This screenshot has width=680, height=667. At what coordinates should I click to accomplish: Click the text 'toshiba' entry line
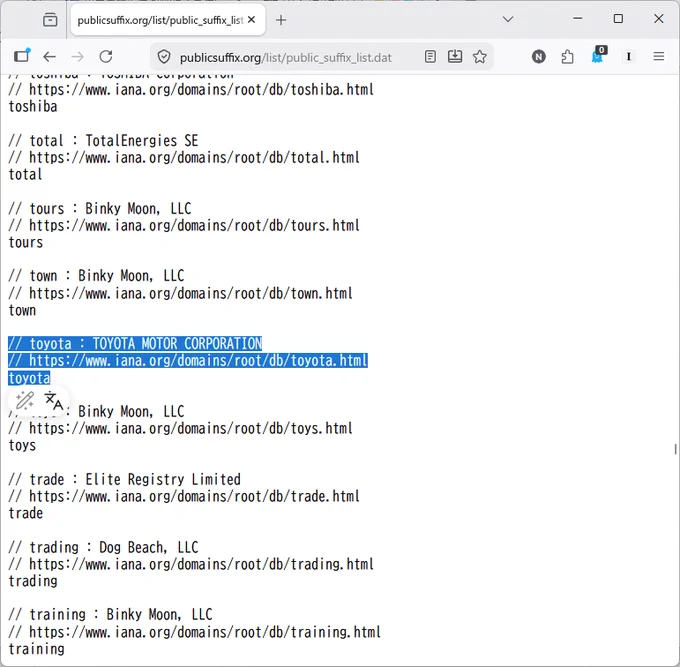[33, 107]
